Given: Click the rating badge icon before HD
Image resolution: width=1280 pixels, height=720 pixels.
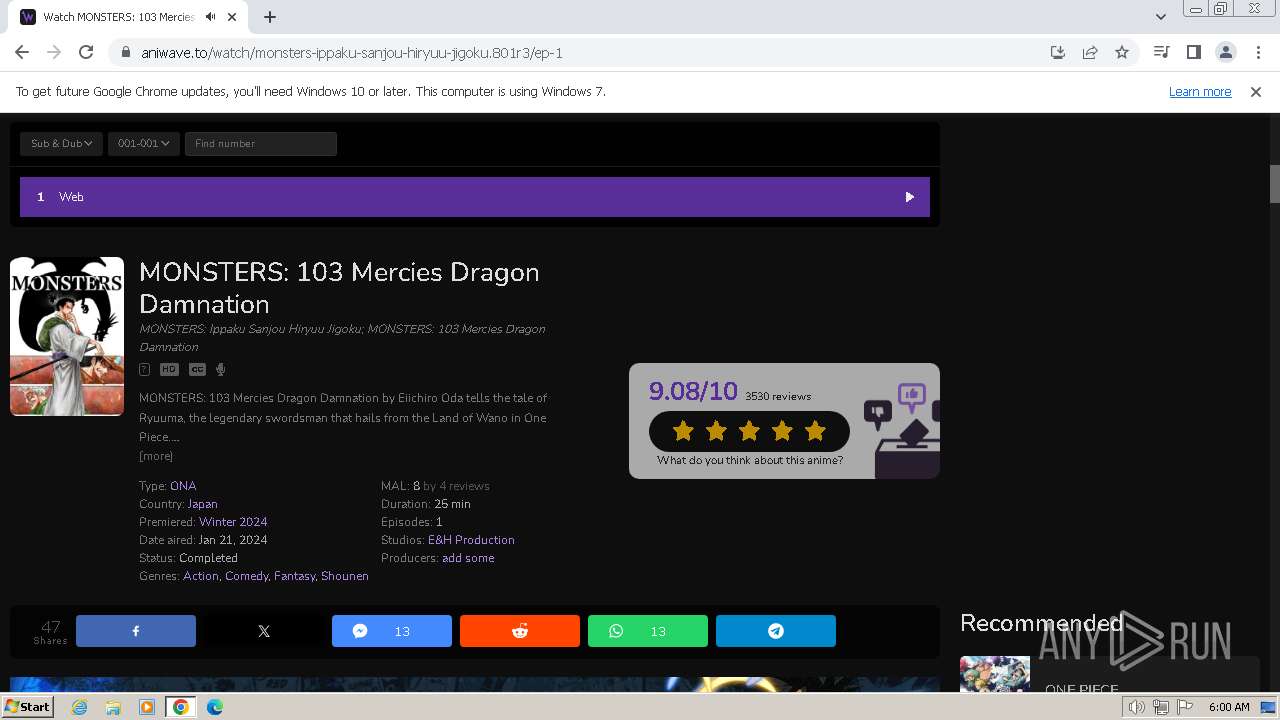Looking at the screenshot, I should [x=145, y=370].
